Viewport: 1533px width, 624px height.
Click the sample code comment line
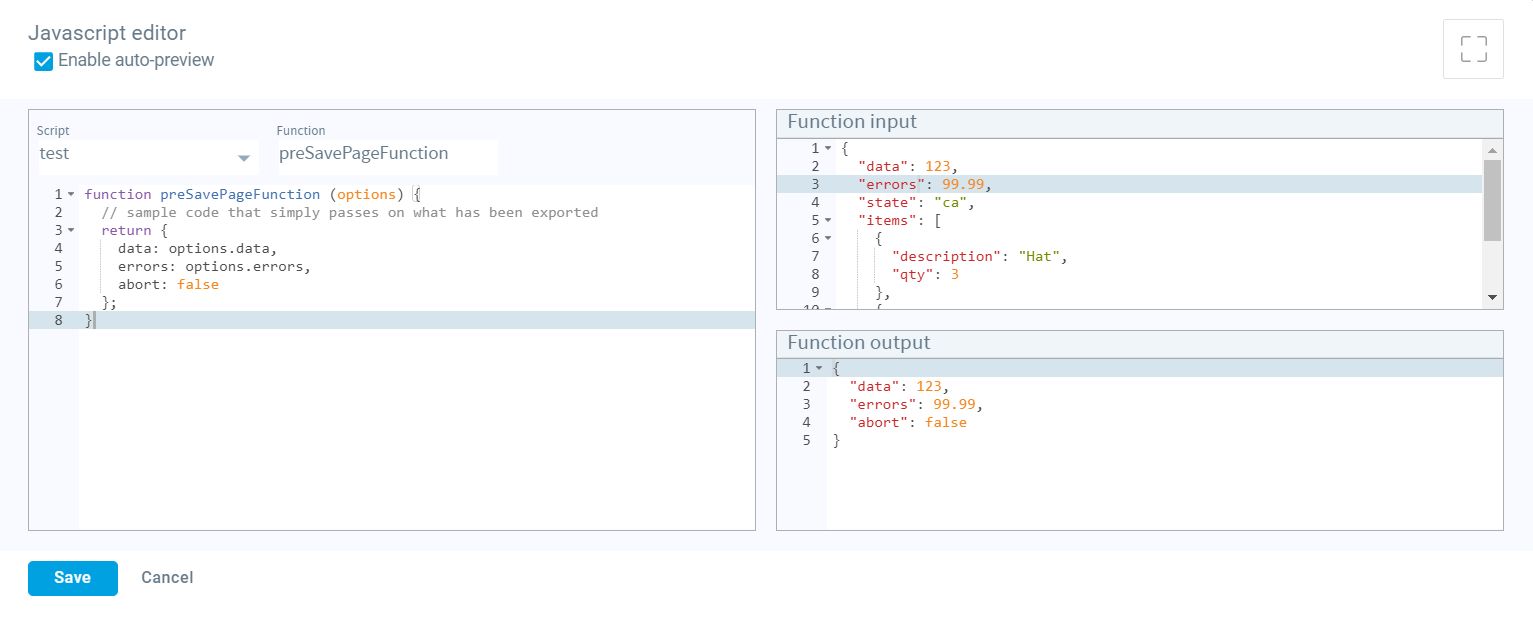tap(349, 212)
